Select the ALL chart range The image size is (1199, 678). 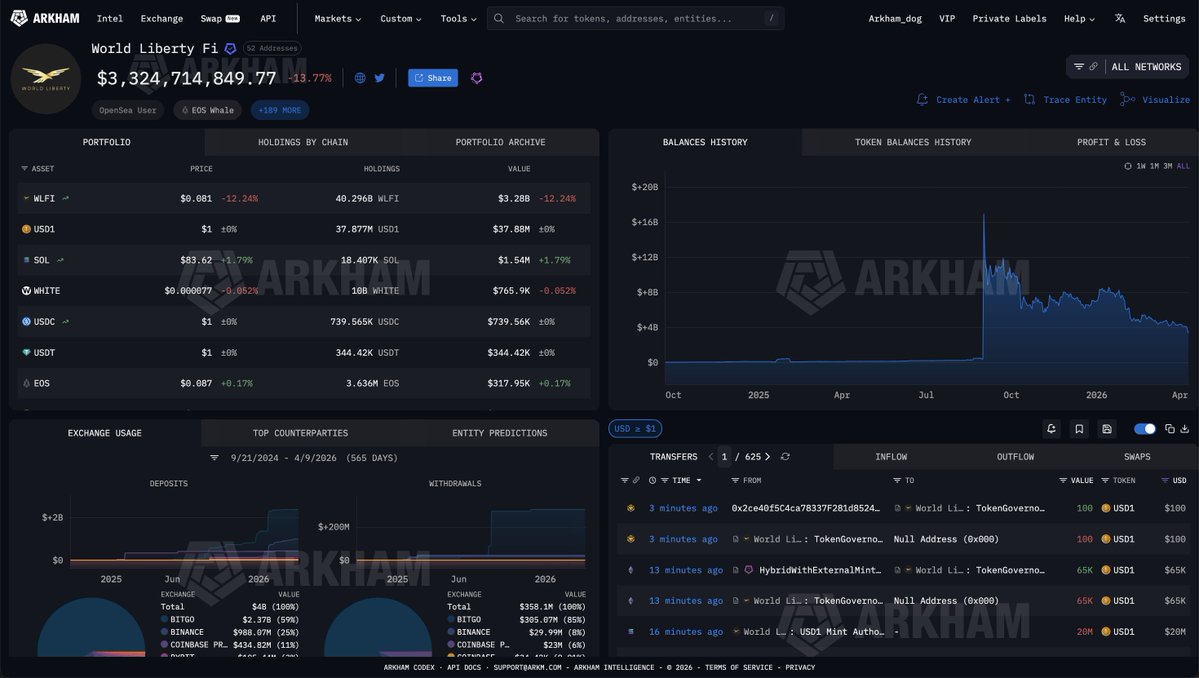click(x=1183, y=166)
